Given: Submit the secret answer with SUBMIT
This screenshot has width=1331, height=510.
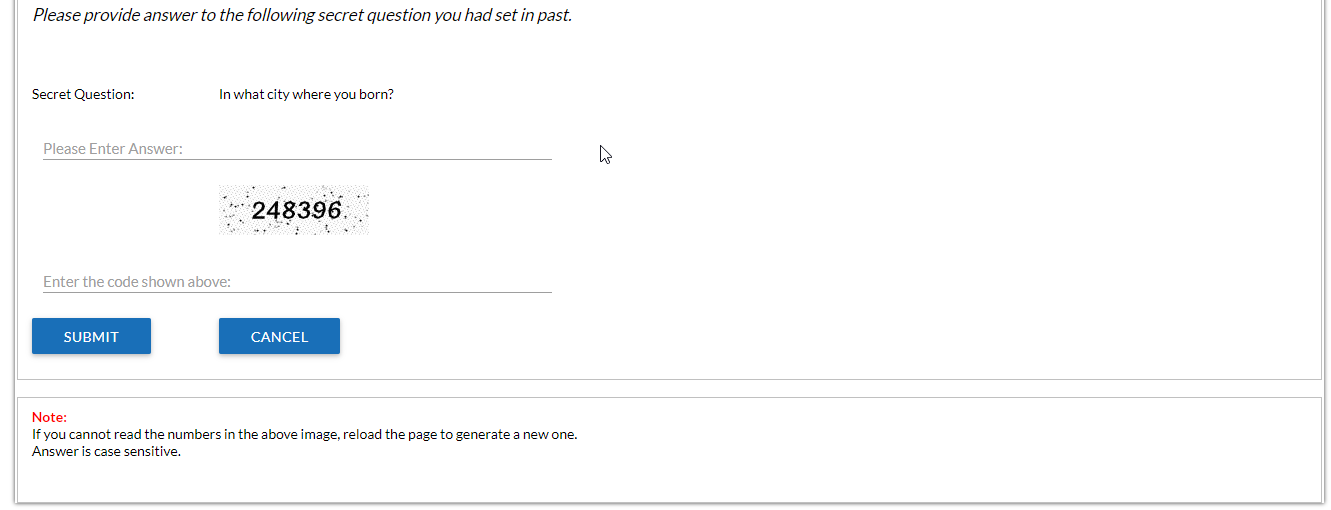Looking at the screenshot, I should pos(91,336).
